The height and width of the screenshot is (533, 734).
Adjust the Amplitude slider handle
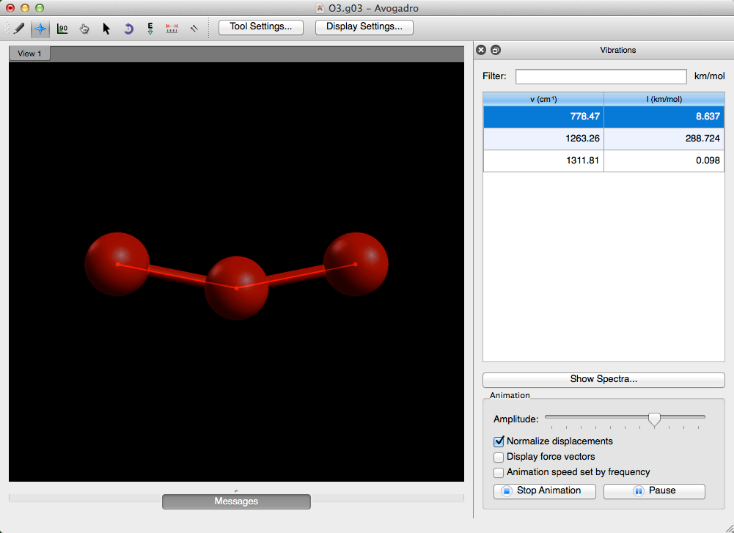pos(654,419)
